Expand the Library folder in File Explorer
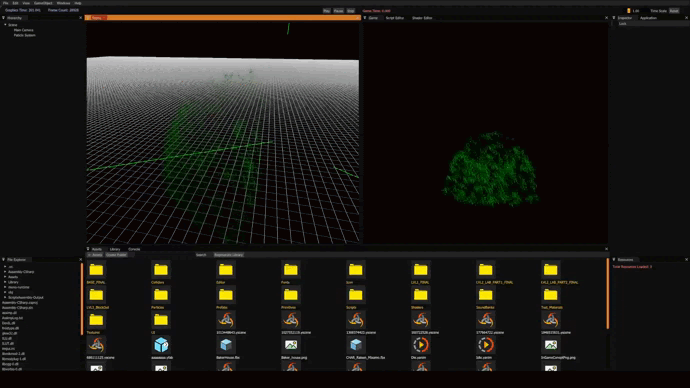 click(5, 282)
